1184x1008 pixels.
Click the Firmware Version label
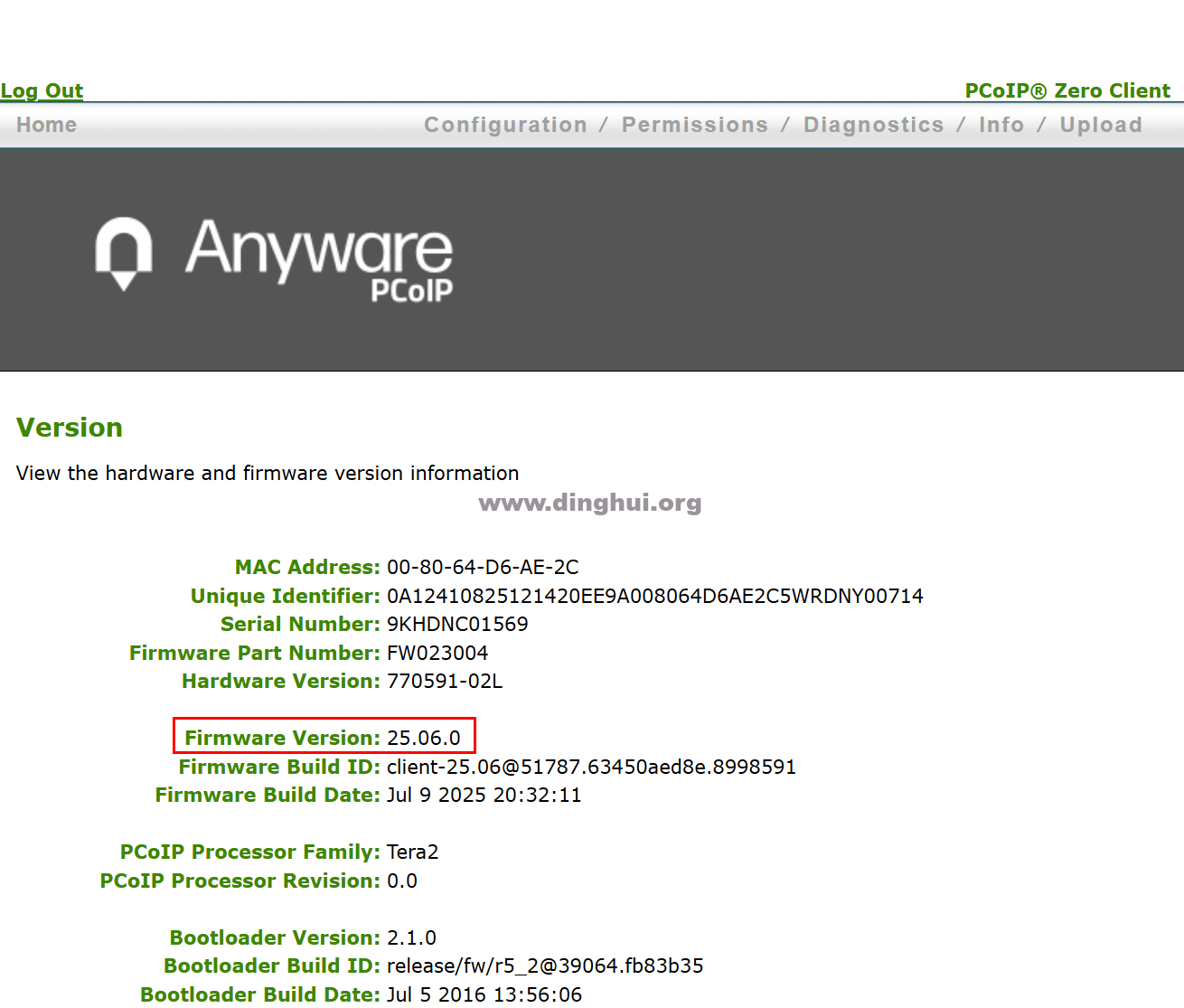(283, 738)
